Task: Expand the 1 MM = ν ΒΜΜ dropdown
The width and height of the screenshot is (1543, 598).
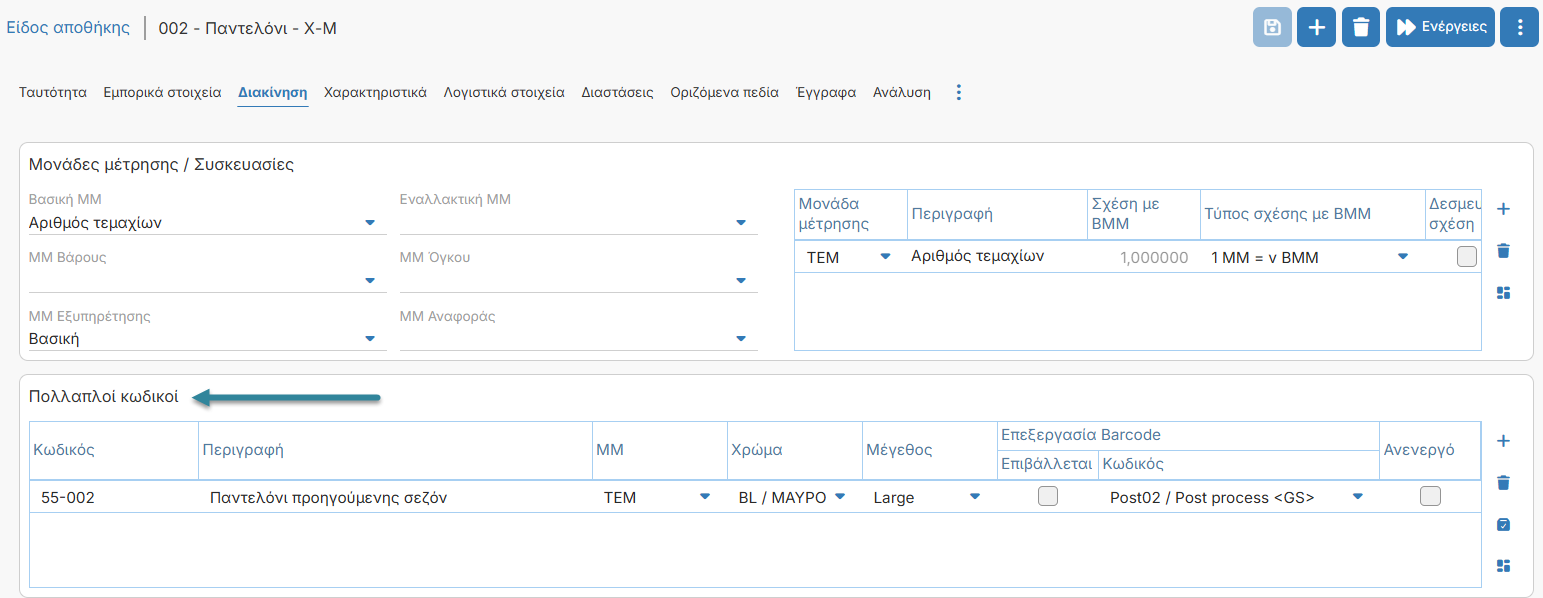Action: pyautogui.click(x=1403, y=257)
